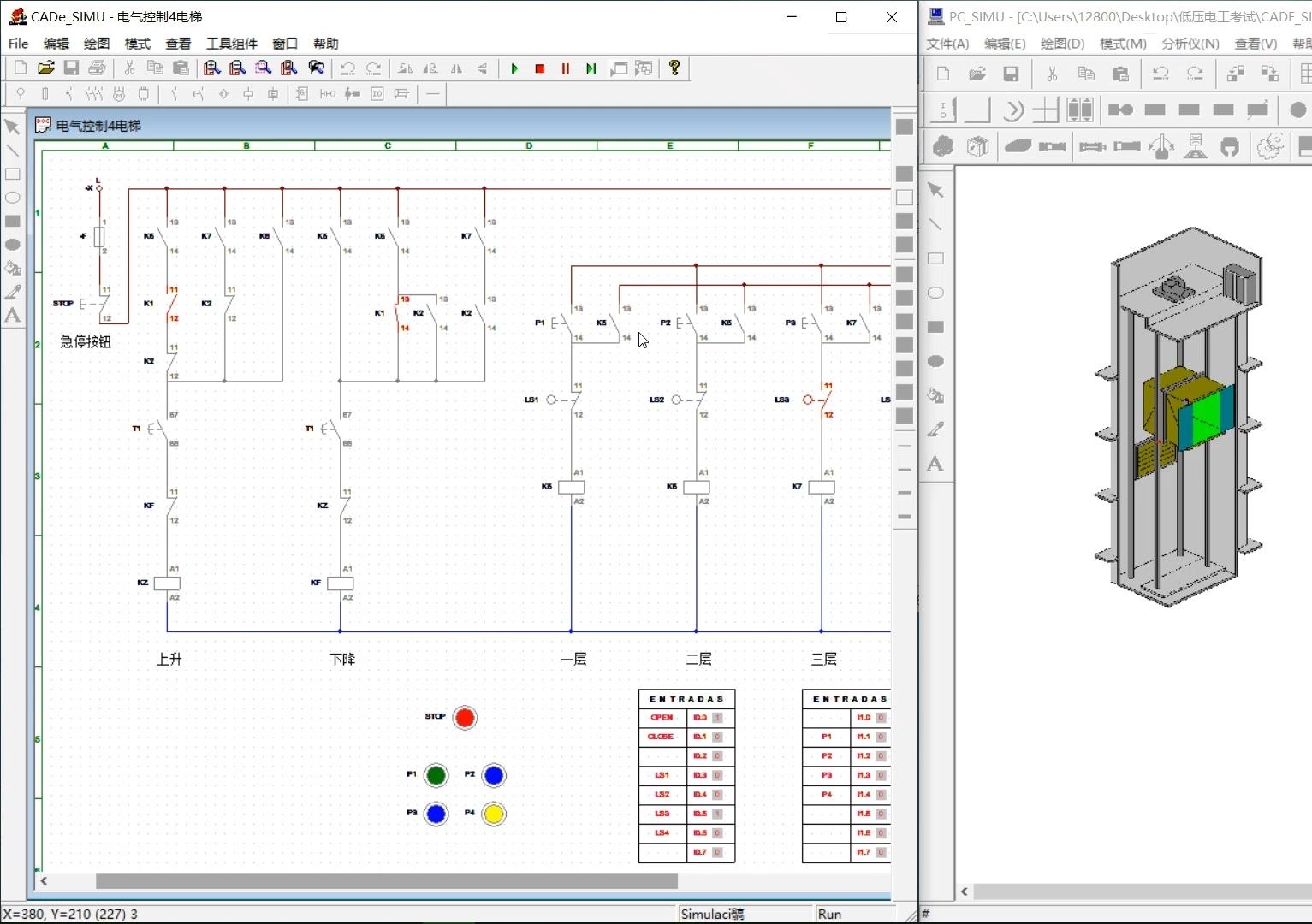Click the yellow P4 floor pushbutton

pos(494,814)
